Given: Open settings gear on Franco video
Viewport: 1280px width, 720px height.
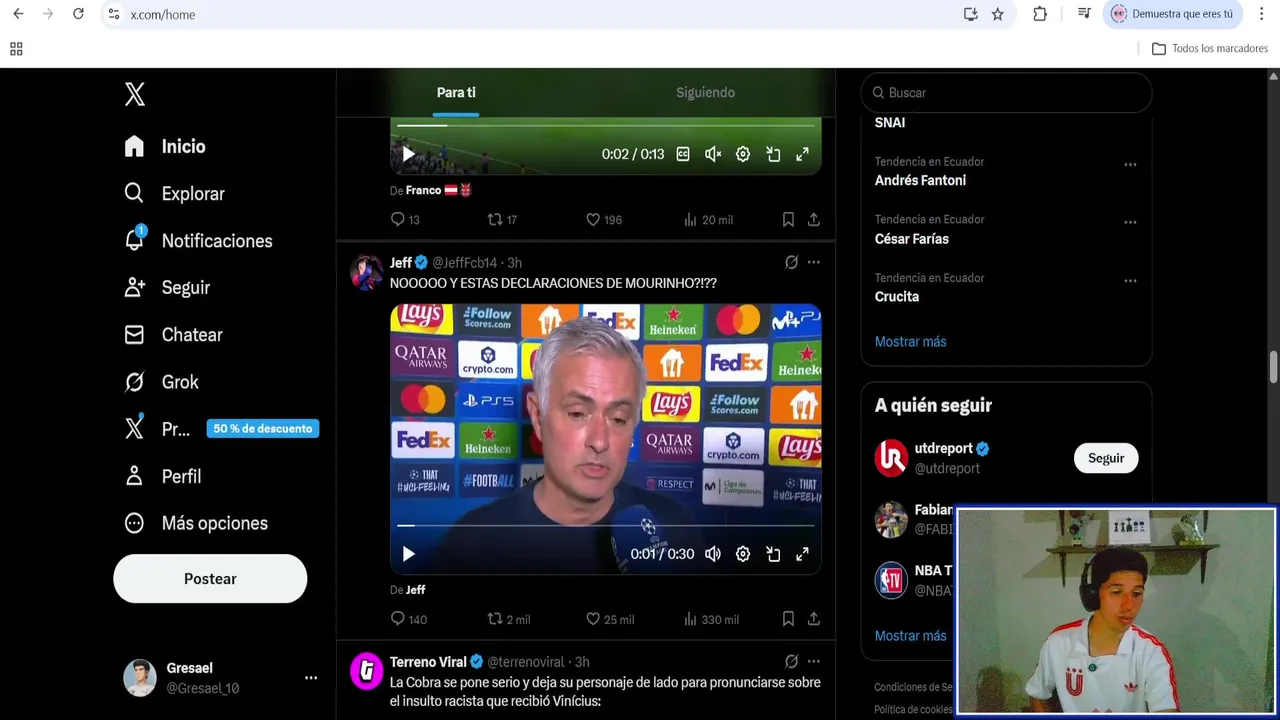Looking at the screenshot, I should click(x=743, y=154).
